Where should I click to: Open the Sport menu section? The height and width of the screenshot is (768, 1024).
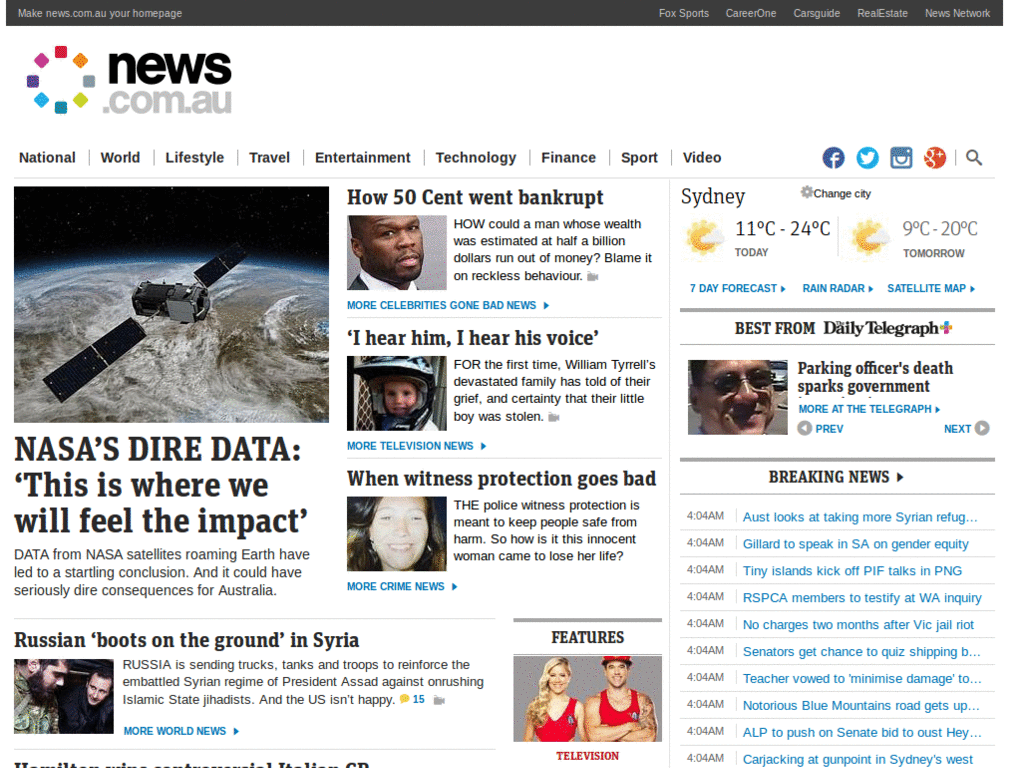click(639, 157)
